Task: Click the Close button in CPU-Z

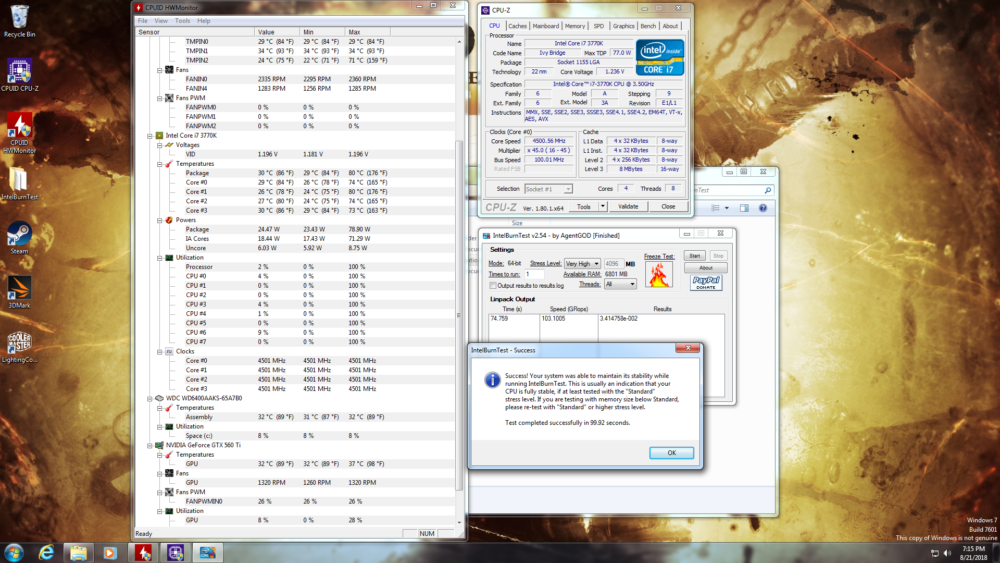Action: pos(668,207)
